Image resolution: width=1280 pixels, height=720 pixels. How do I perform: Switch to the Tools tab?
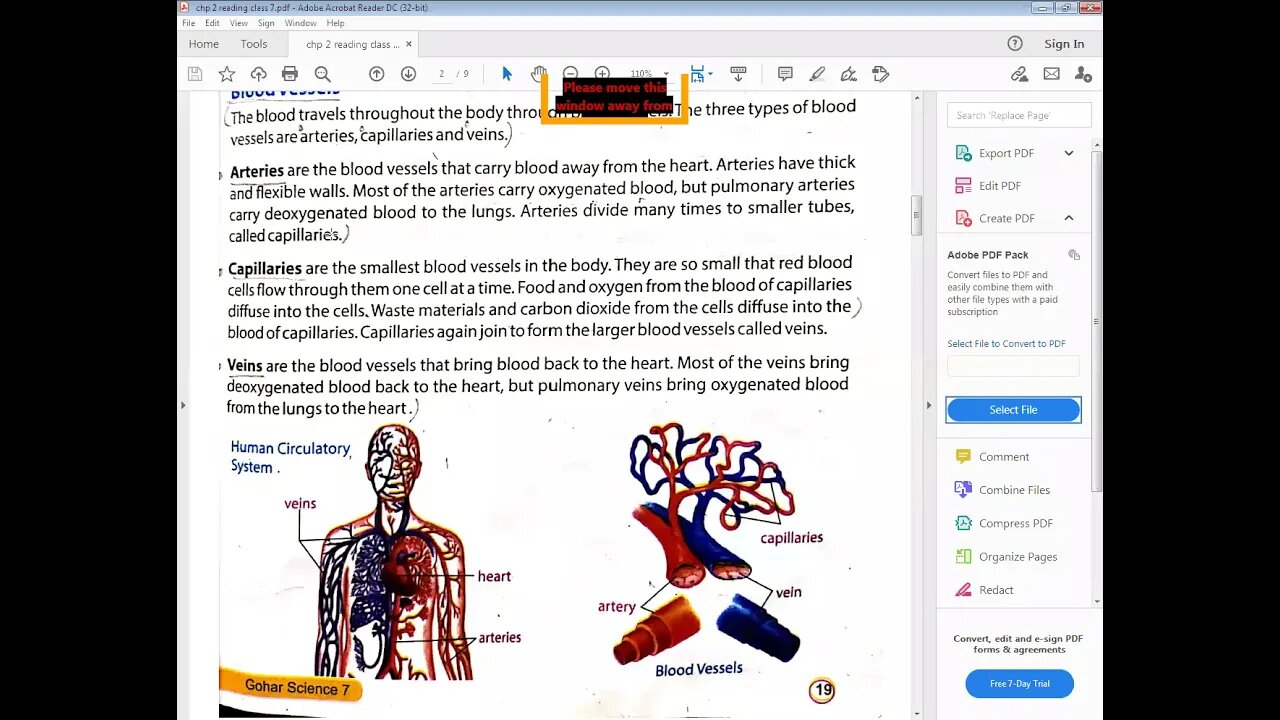tap(254, 44)
